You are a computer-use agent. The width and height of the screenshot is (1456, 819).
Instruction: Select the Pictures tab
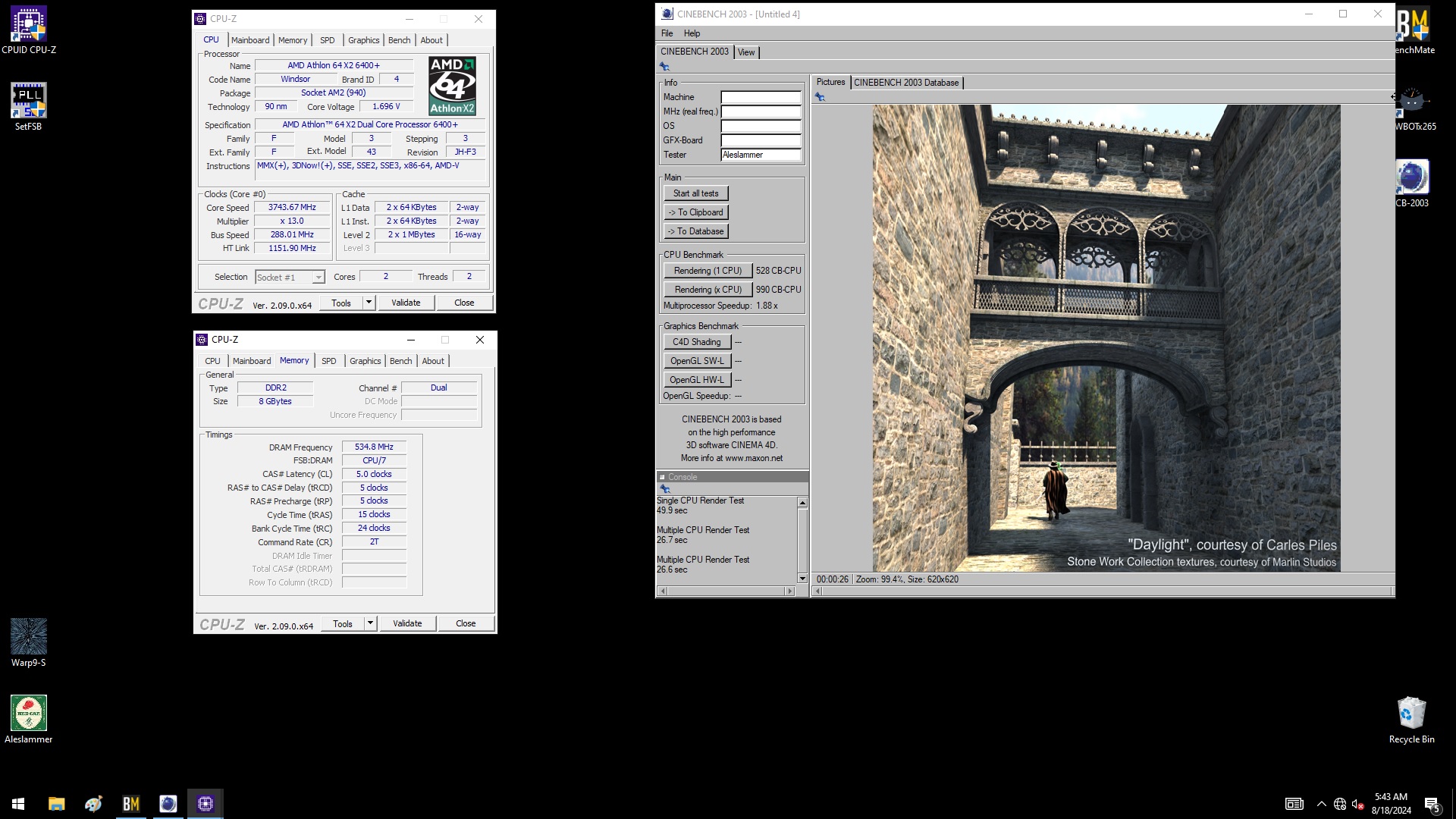click(830, 82)
